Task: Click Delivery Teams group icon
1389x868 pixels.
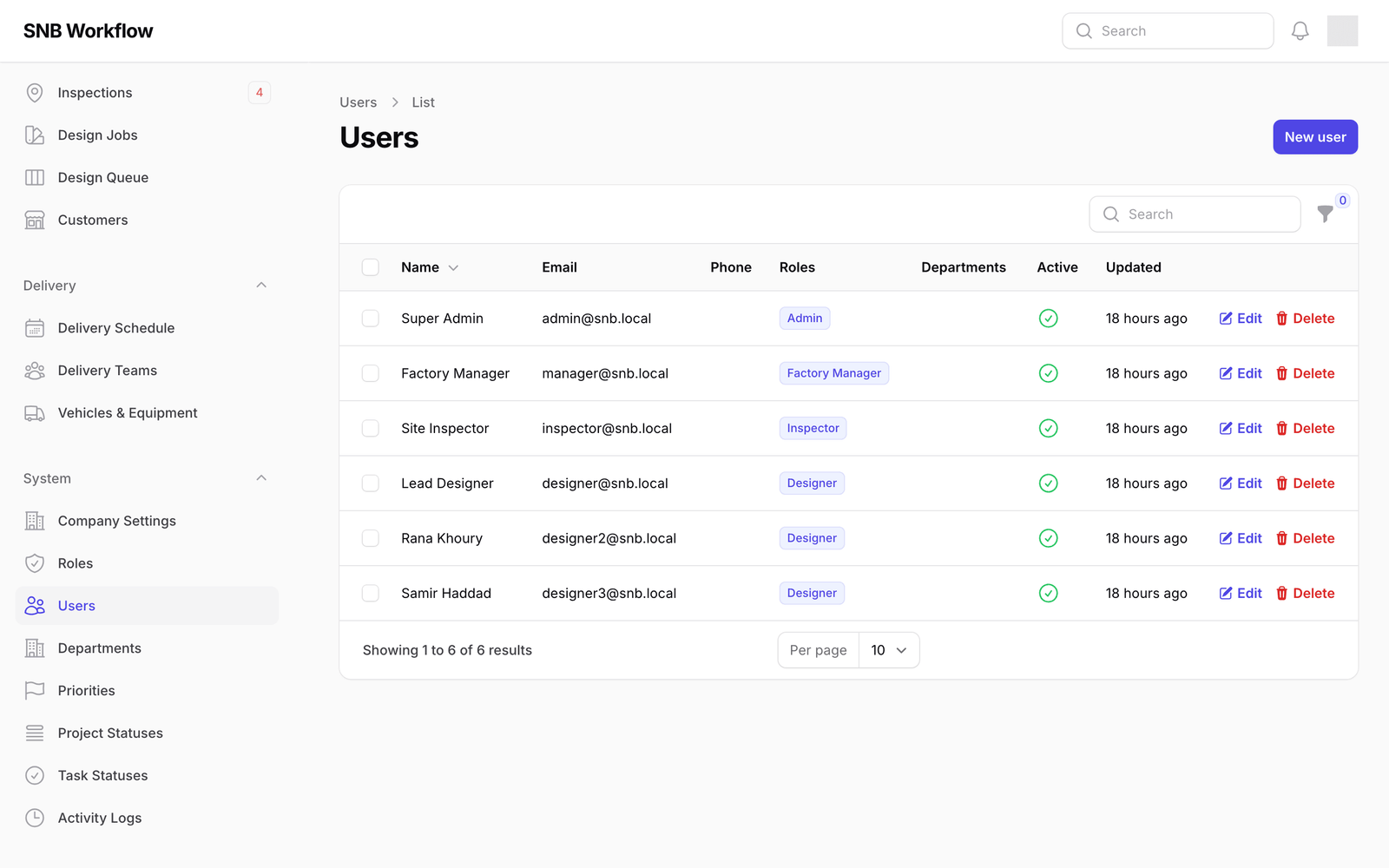Action: tap(35, 371)
